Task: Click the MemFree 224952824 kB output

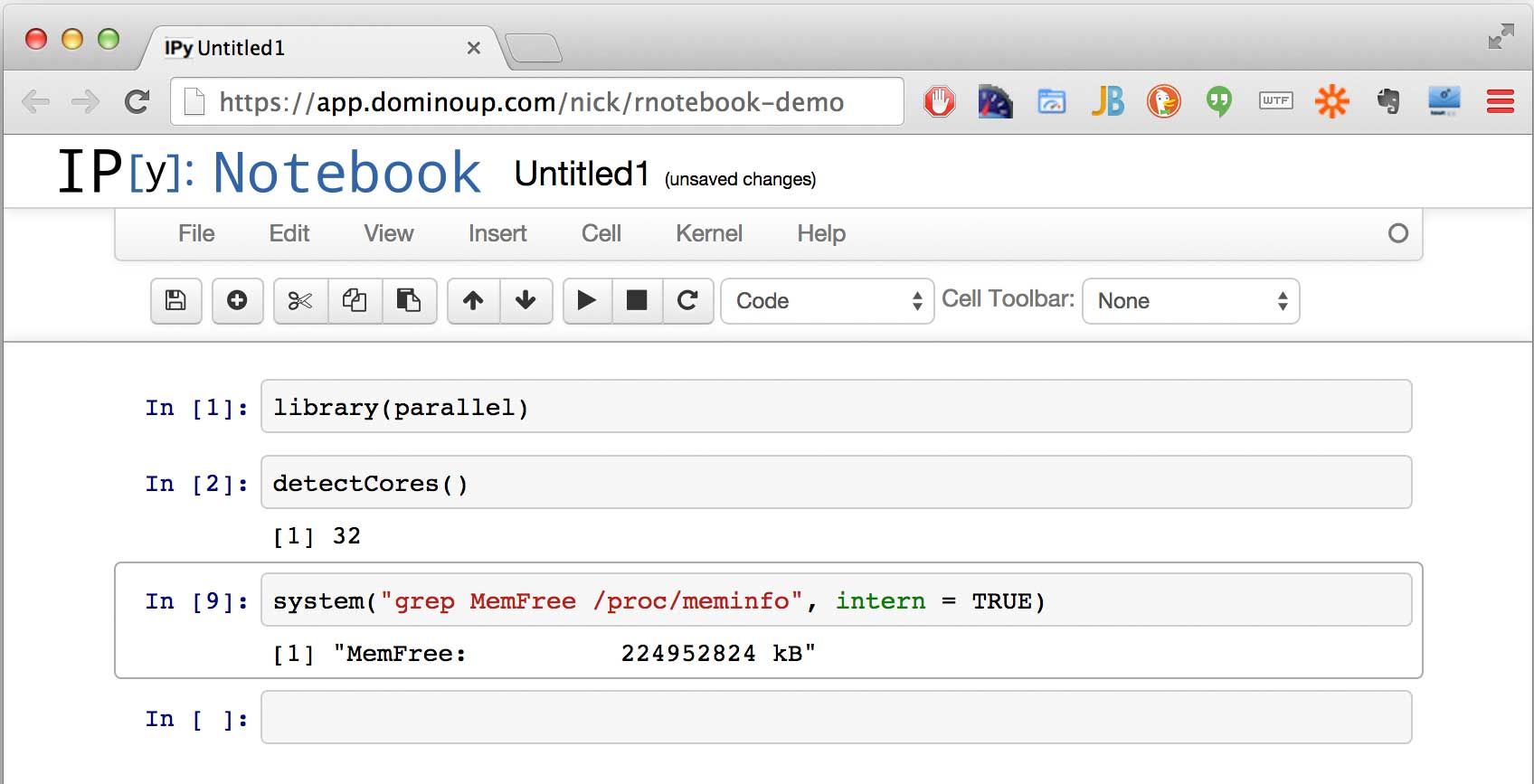Action: tap(544, 654)
